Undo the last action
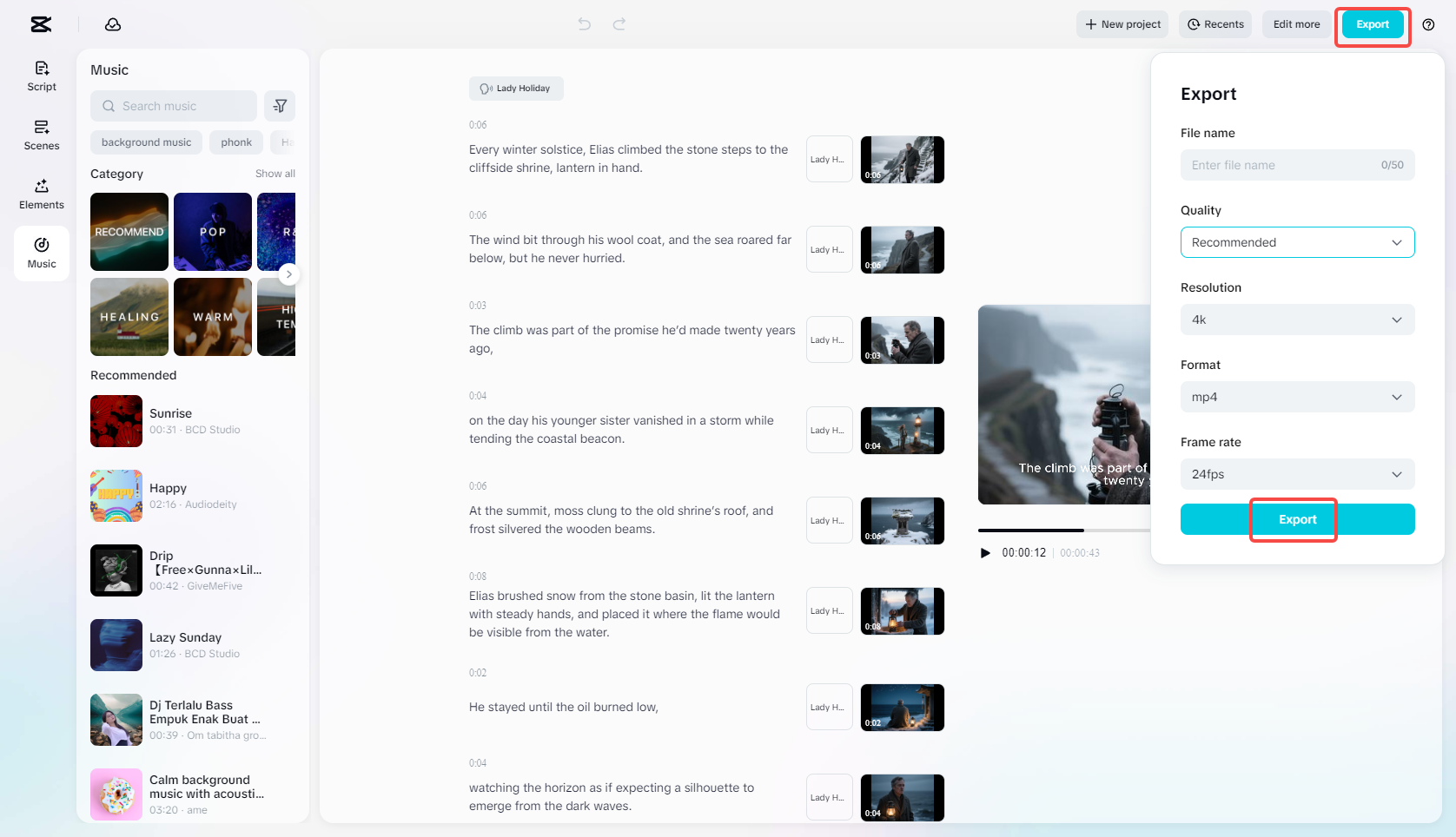 click(583, 24)
